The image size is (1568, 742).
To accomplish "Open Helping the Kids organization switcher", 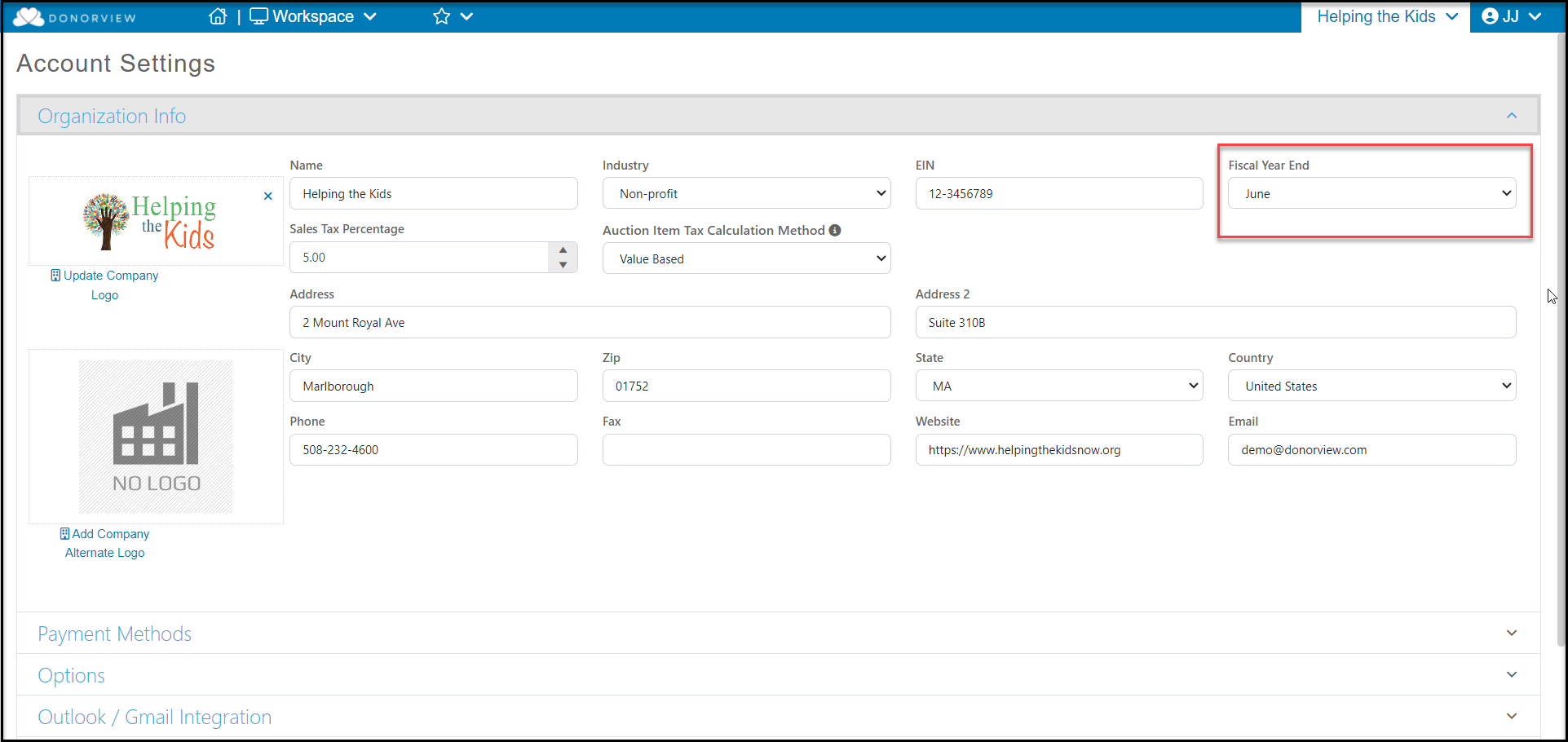I will click(x=1386, y=16).
